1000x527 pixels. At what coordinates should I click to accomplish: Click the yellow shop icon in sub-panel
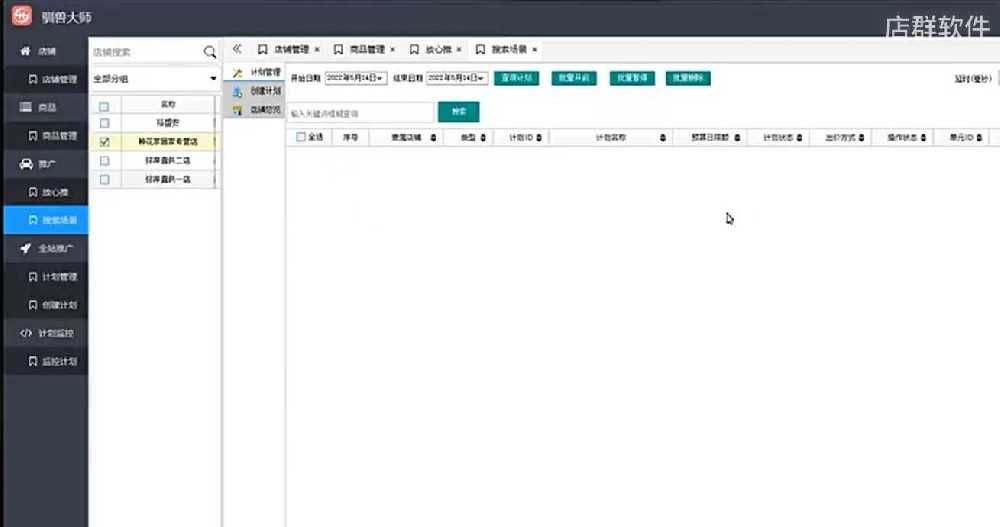click(x=238, y=110)
